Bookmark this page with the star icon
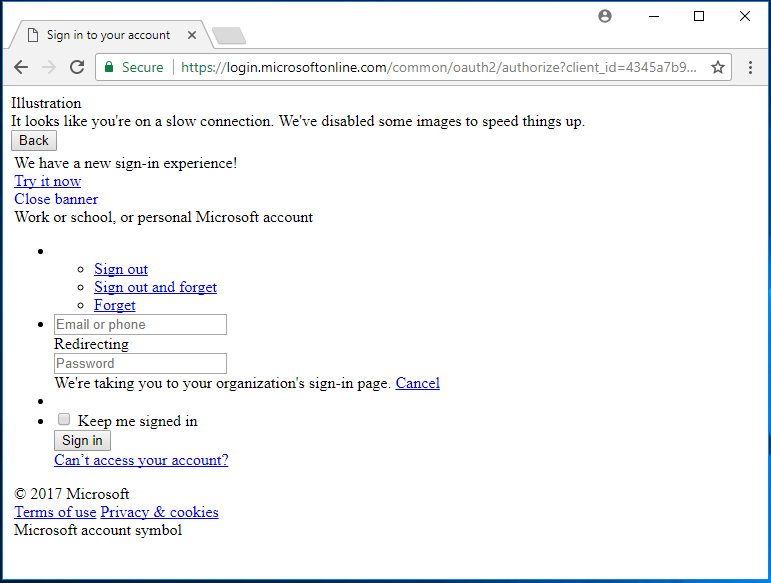The image size is (771, 583). point(718,67)
